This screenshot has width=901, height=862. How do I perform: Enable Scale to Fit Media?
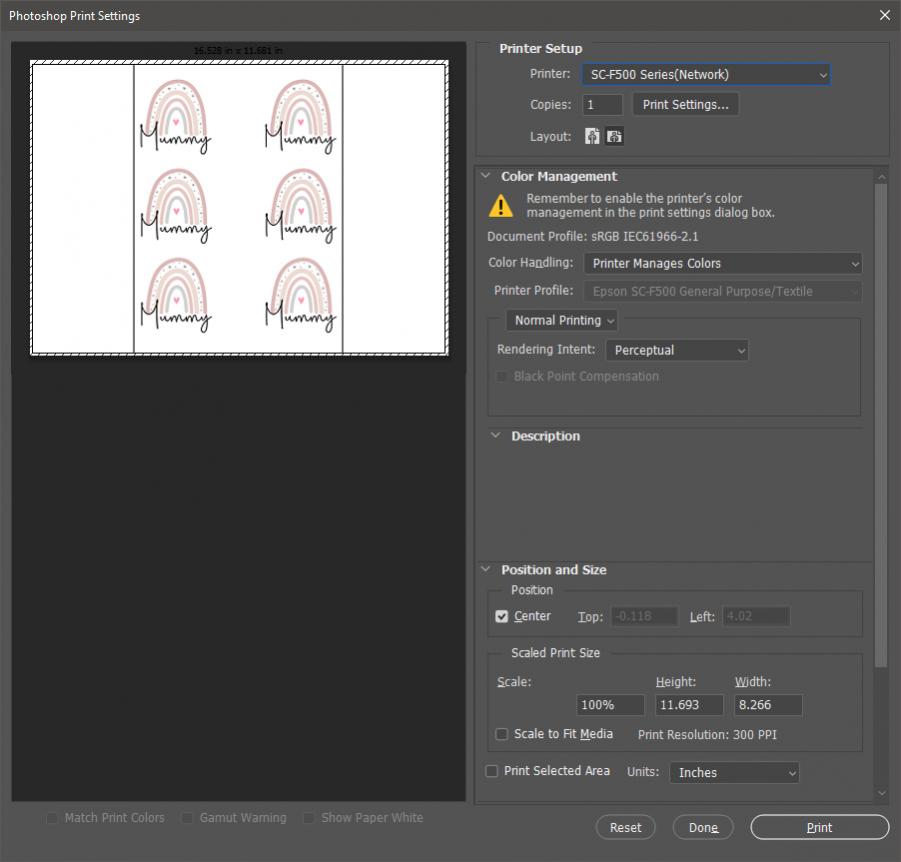tap(502, 734)
